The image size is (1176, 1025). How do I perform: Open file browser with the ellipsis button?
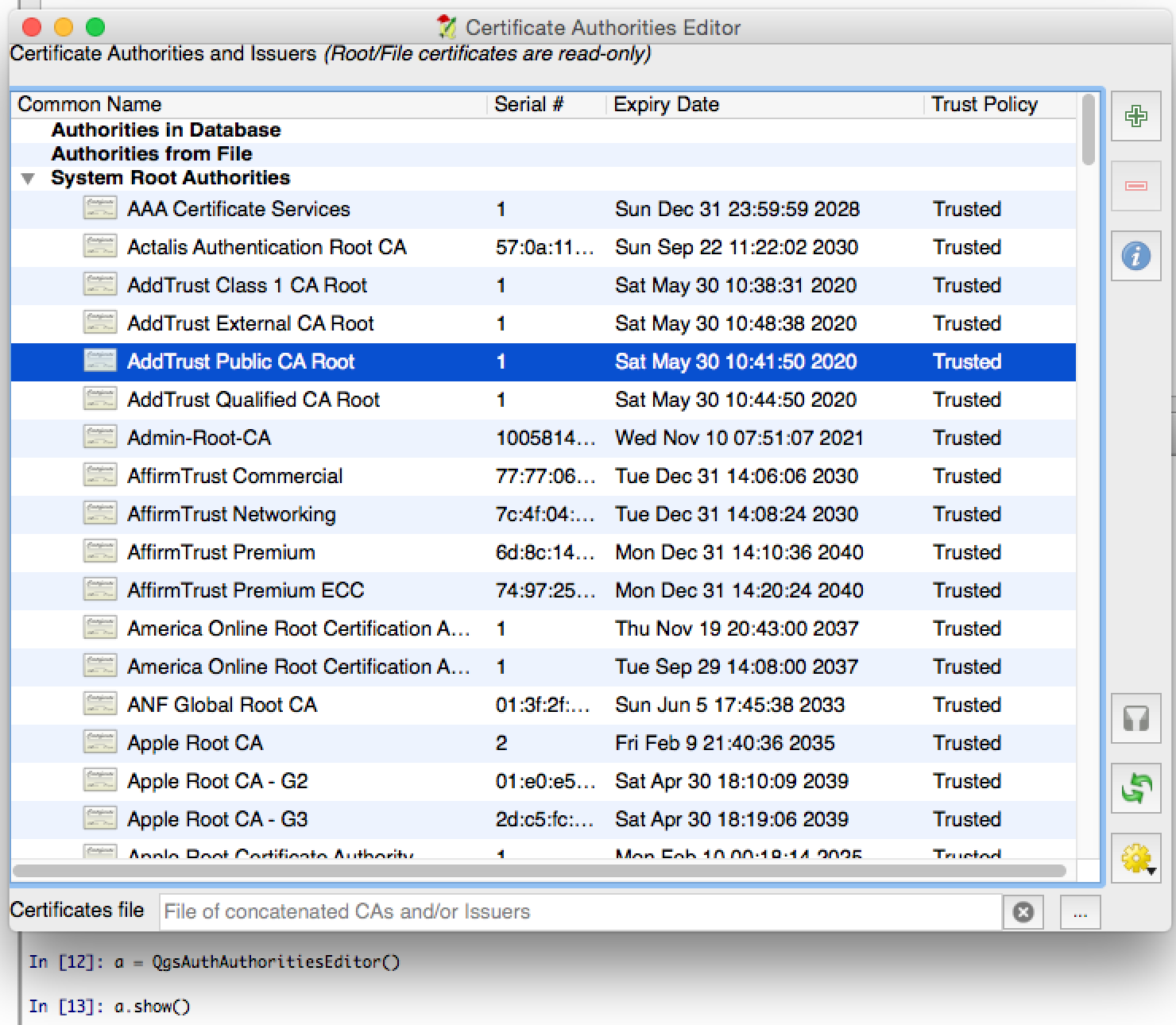1080,912
